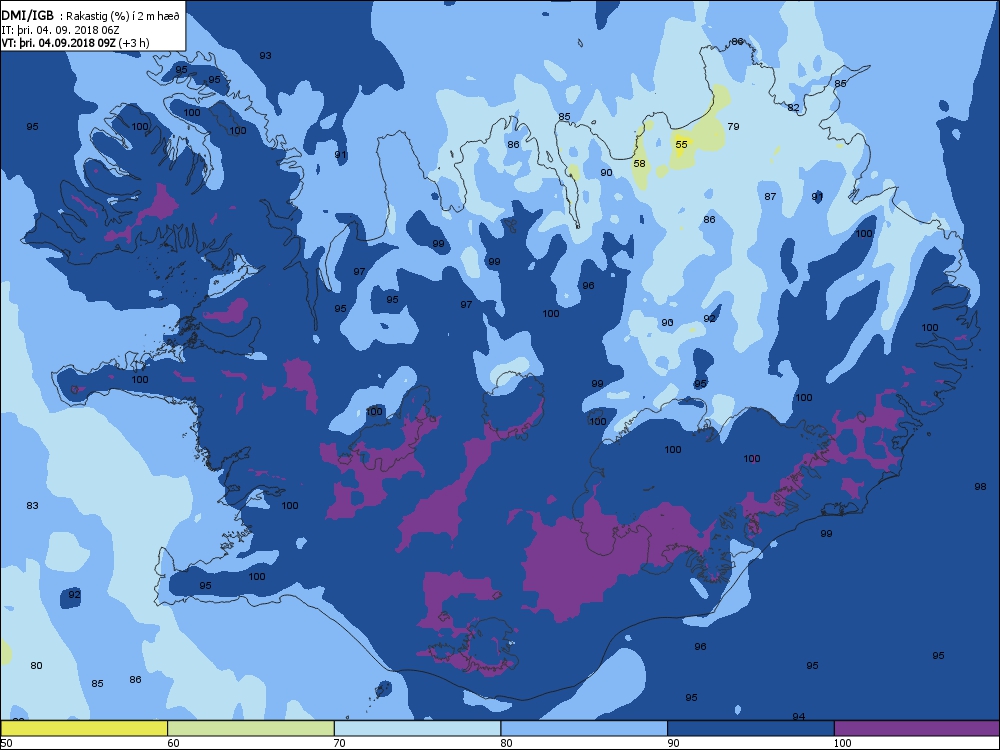The width and height of the screenshot is (1000, 750).
Task: Select the medium blue 80–90 legend band
Action: click(x=584, y=728)
